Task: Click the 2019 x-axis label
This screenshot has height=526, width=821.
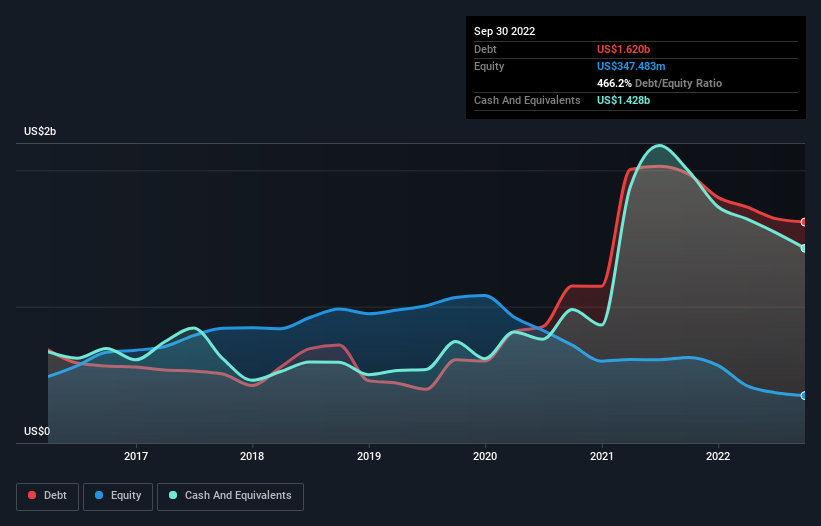Action: (x=369, y=456)
